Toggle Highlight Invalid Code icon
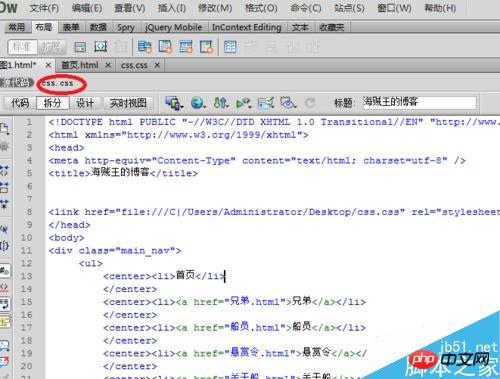Screen dimensions: 500x379 pos(4,287)
